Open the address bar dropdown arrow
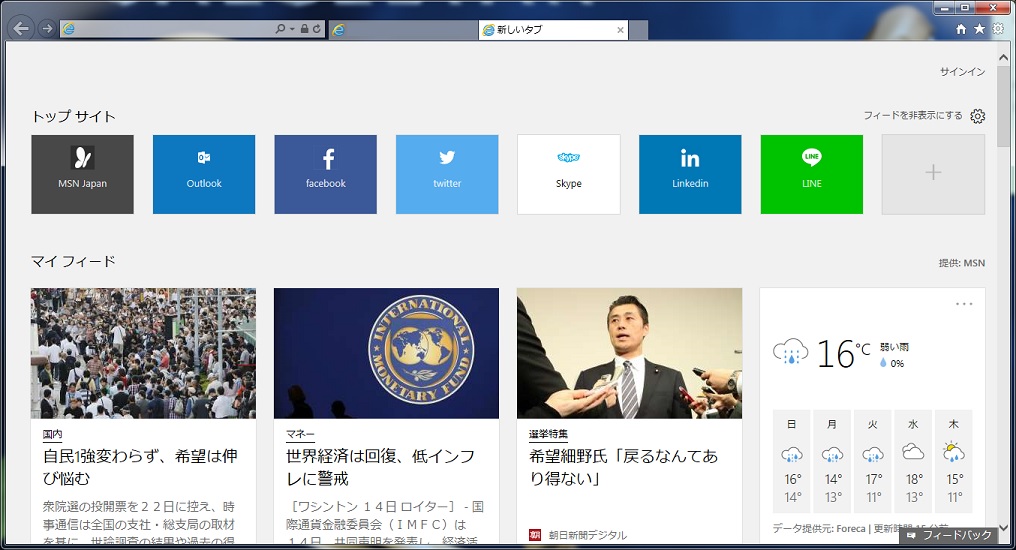The width and height of the screenshot is (1016, 550). click(292, 29)
